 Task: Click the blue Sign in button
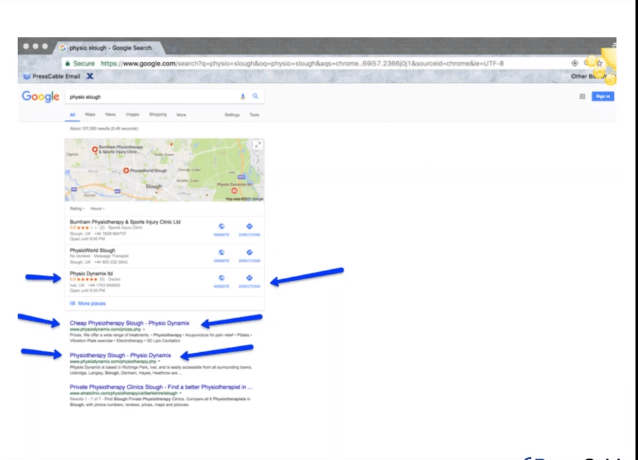tap(602, 96)
